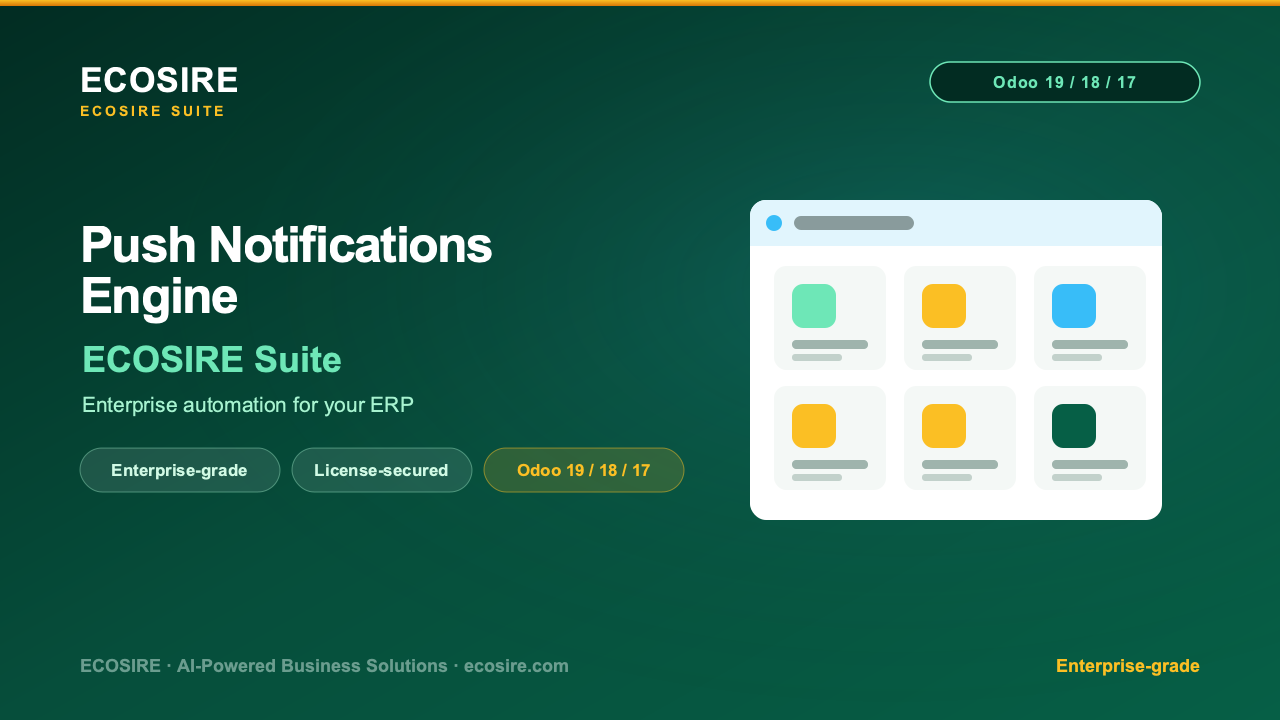1280x720 pixels.
Task: Click the License-secured pill badge
Action: point(382,470)
